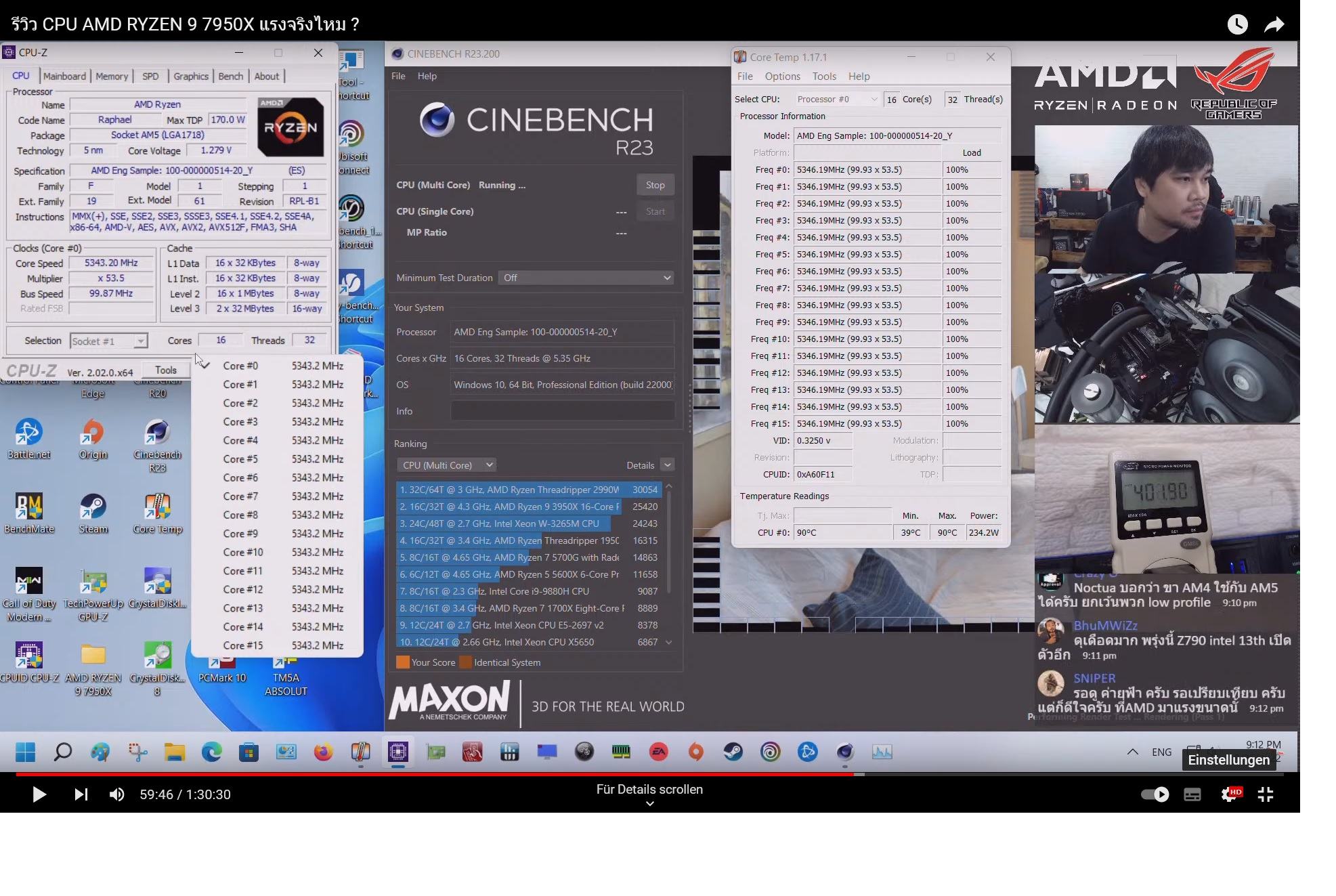Open the Windows Start menu
This screenshot has height=896, width=1336.
[26, 752]
